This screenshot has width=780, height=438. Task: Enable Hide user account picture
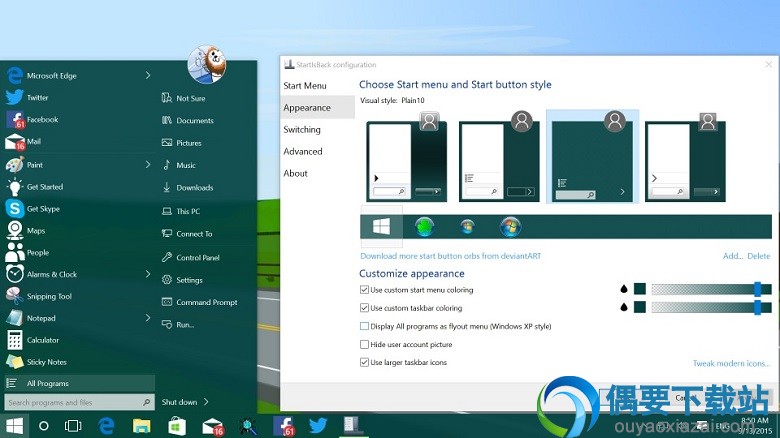click(x=364, y=344)
